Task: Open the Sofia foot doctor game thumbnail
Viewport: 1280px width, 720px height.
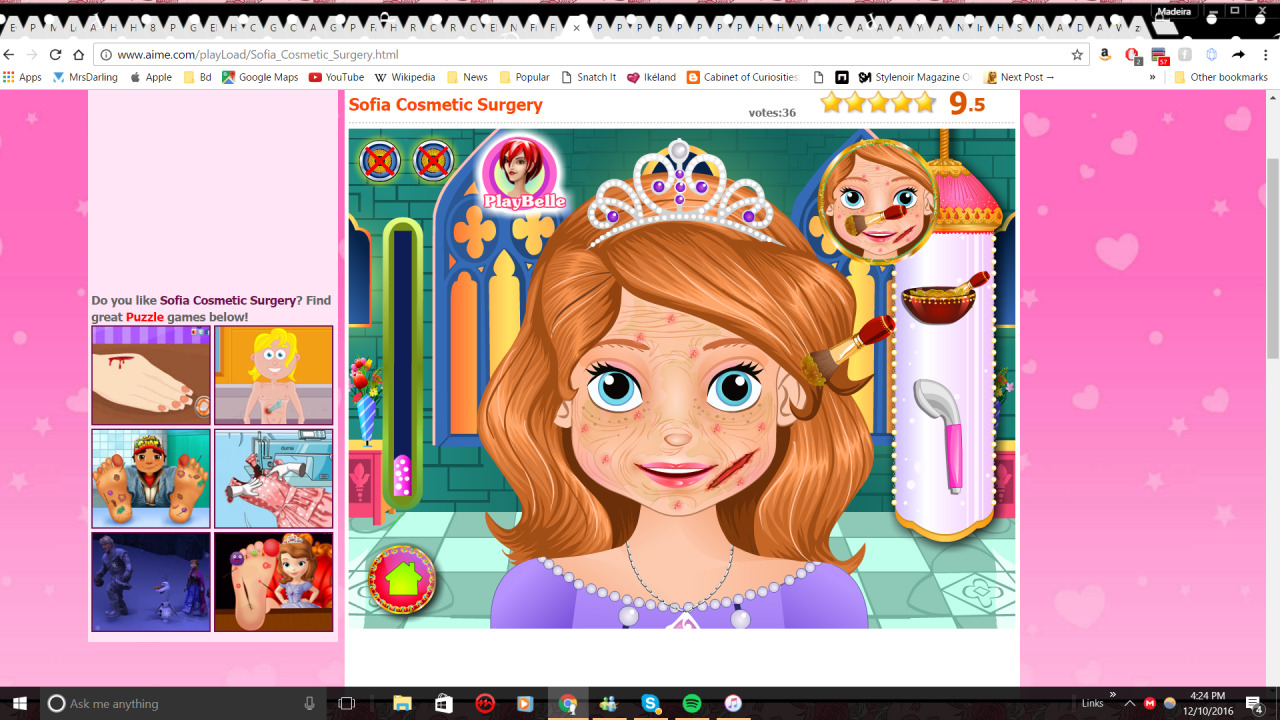Action: 274,582
